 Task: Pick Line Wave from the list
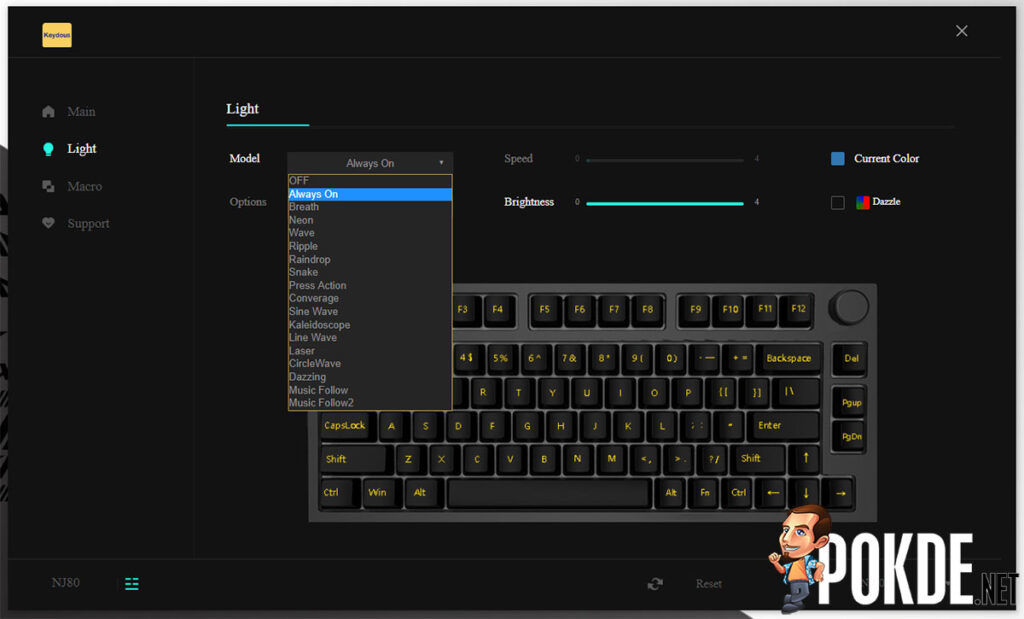(x=370, y=338)
